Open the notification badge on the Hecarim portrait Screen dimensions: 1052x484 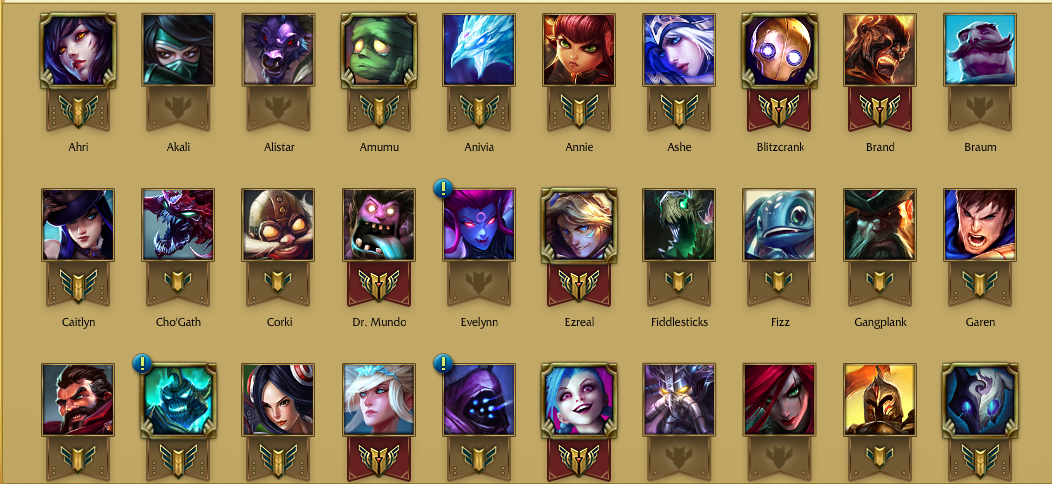(x=142, y=363)
